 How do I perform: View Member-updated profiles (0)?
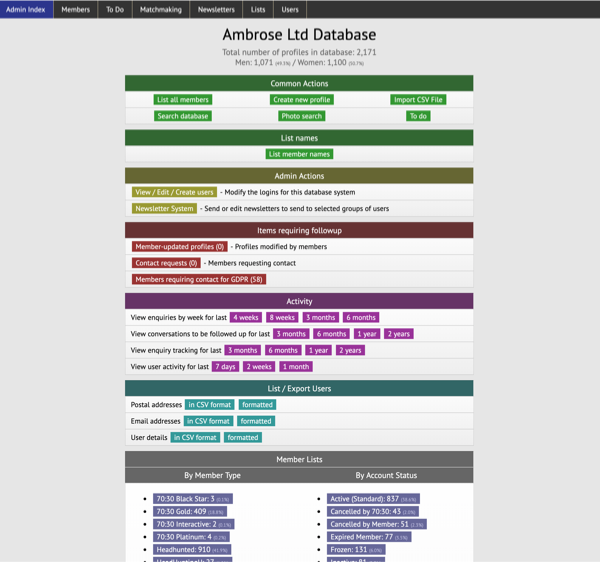tap(179, 247)
